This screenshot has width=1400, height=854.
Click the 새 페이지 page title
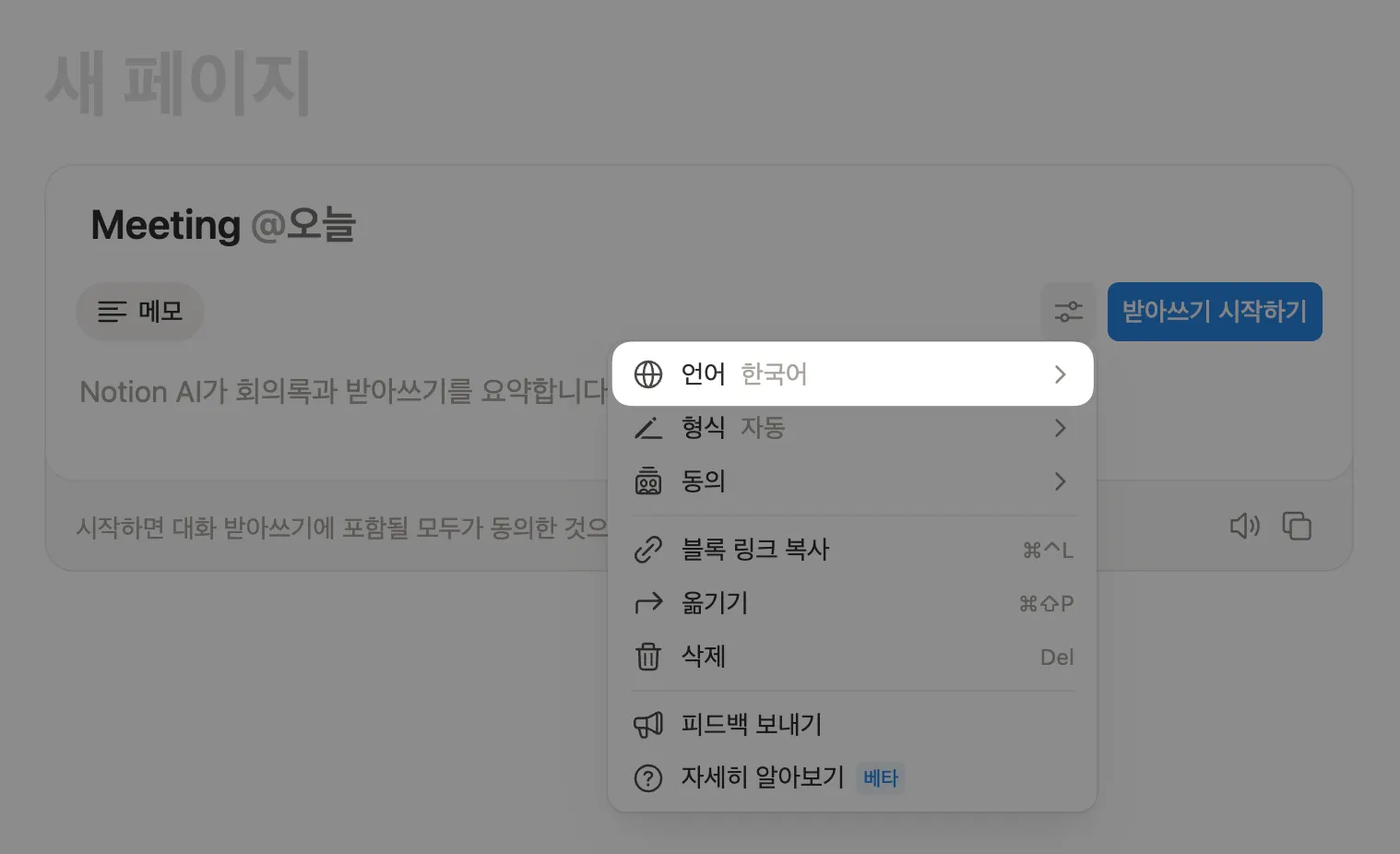coord(178,84)
